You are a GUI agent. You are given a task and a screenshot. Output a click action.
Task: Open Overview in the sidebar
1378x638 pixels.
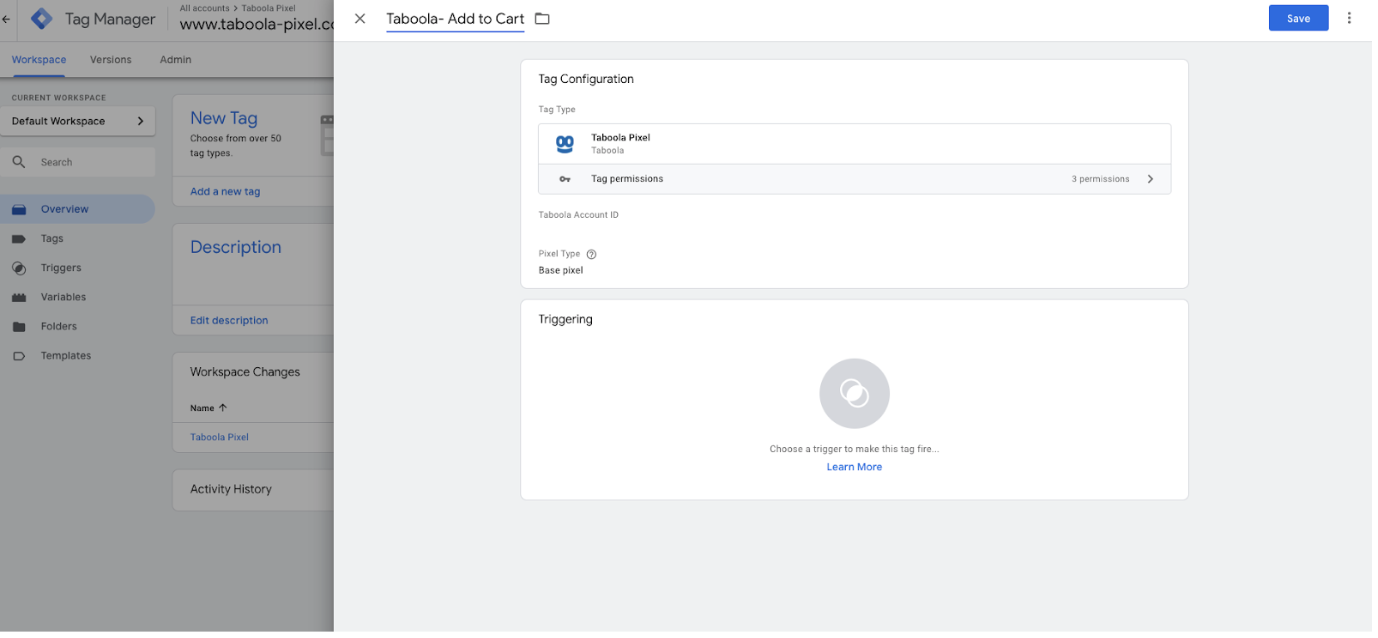(x=78, y=209)
